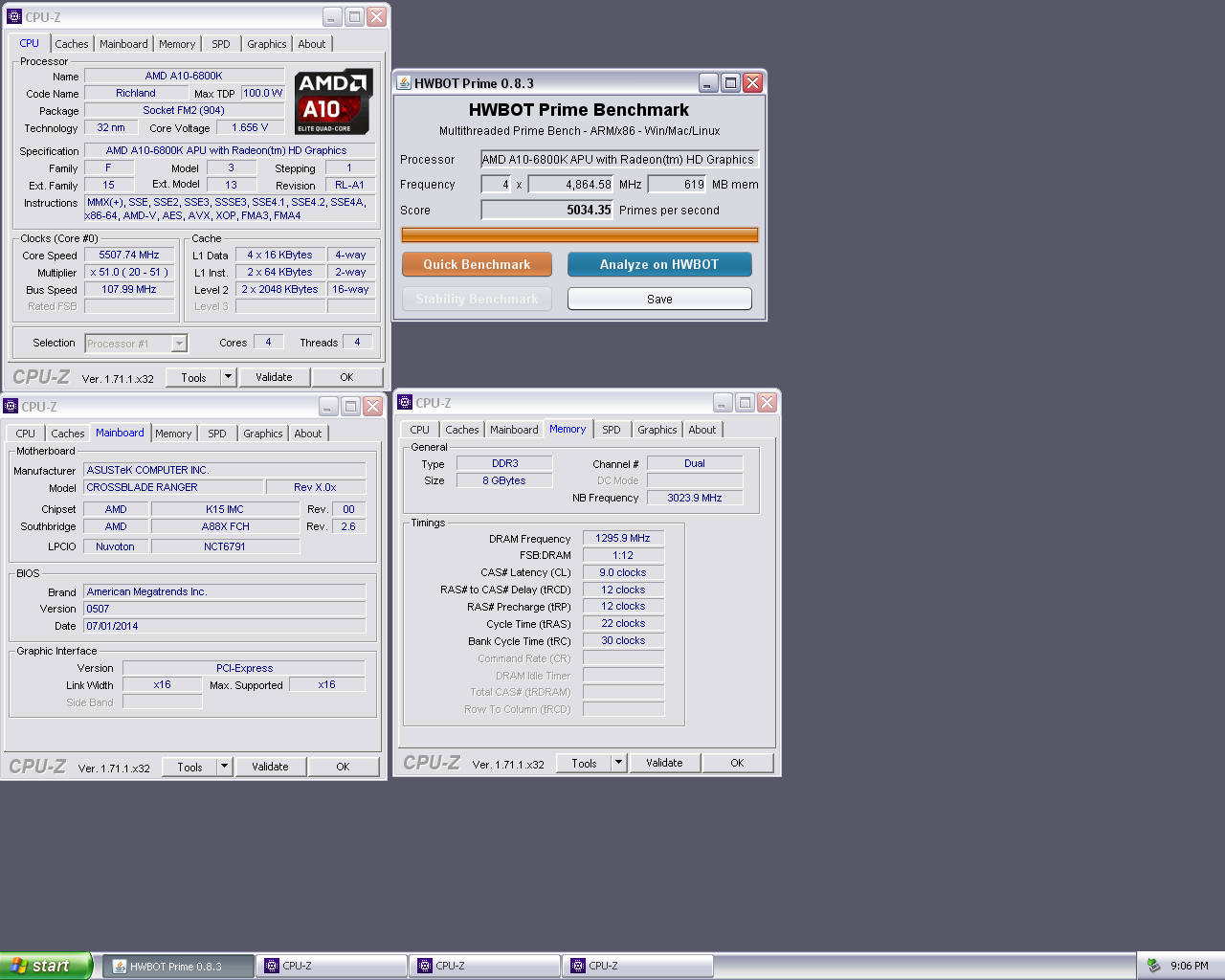Click Quick Benchmark button
The height and width of the screenshot is (980, 1225).
(477, 264)
